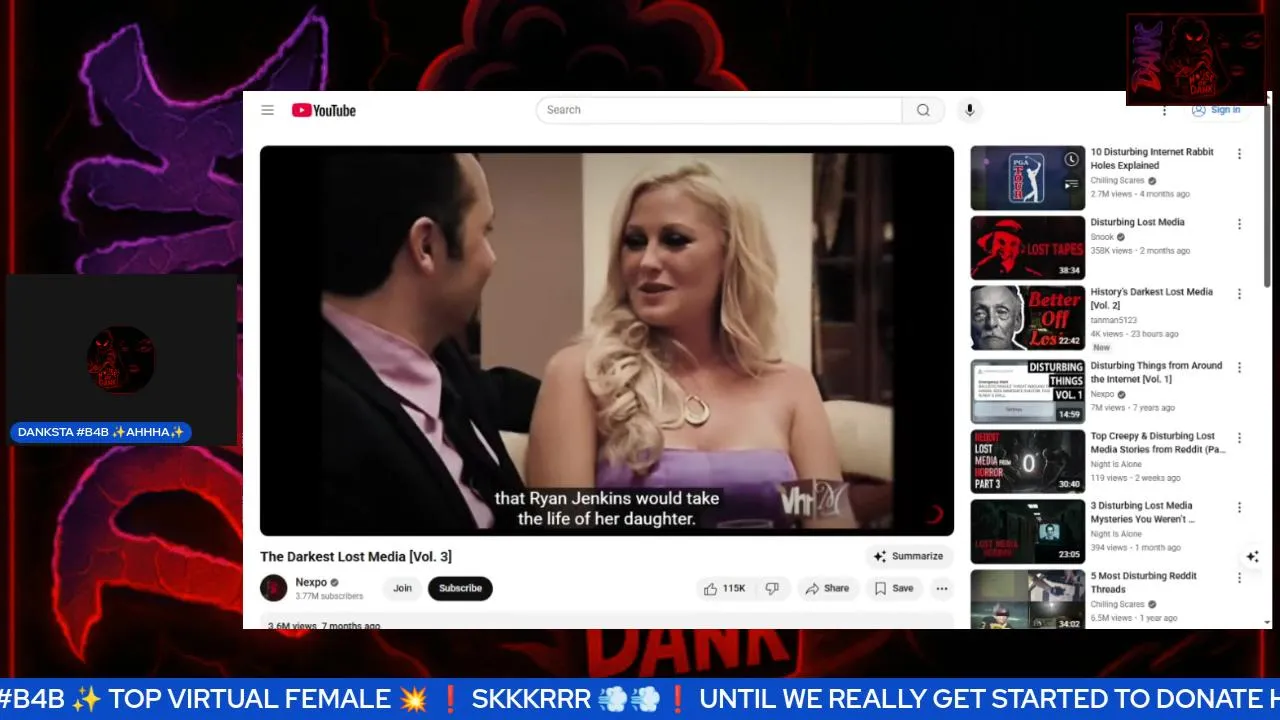Image resolution: width=1280 pixels, height=720 pixels.
Task: Click the red avatar in the stream overlay
Action: (x=120, y=359)
